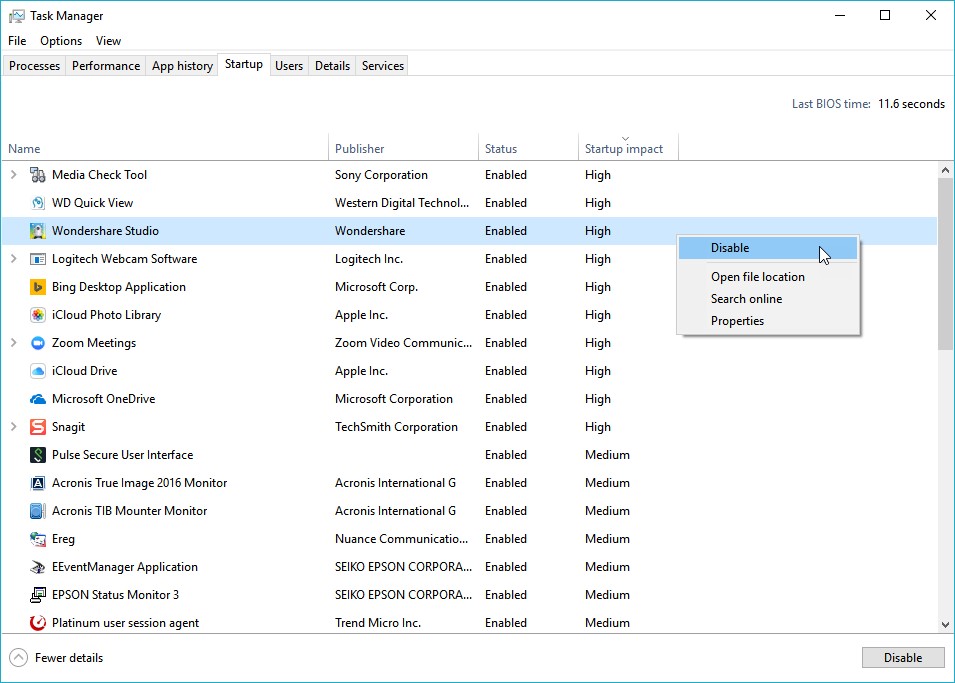The image size is (955, 683).
Task: Switch to the Performance tab
Action: (106, 66)
